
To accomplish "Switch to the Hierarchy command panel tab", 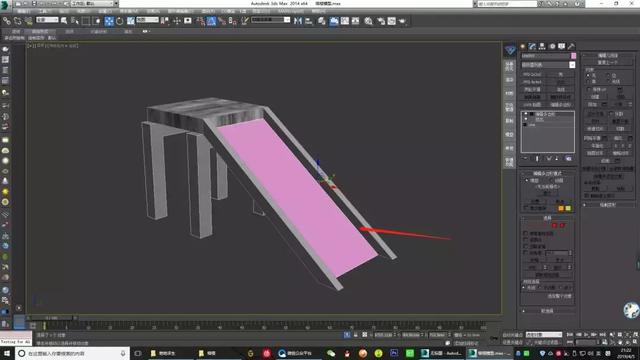I will click(542, 47).
